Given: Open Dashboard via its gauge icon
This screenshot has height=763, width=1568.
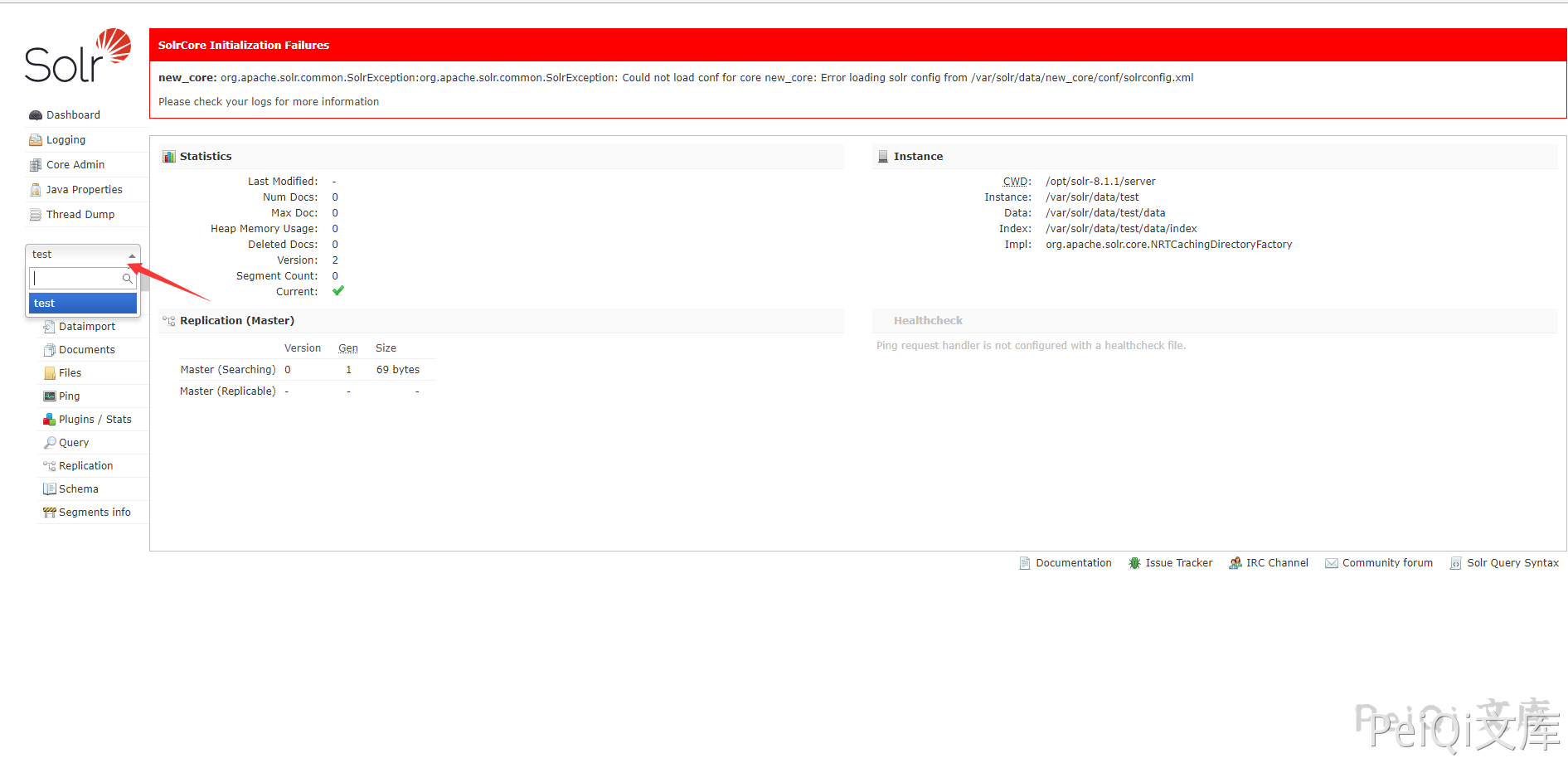Looking at the screenshot, I should pos(36,115).
